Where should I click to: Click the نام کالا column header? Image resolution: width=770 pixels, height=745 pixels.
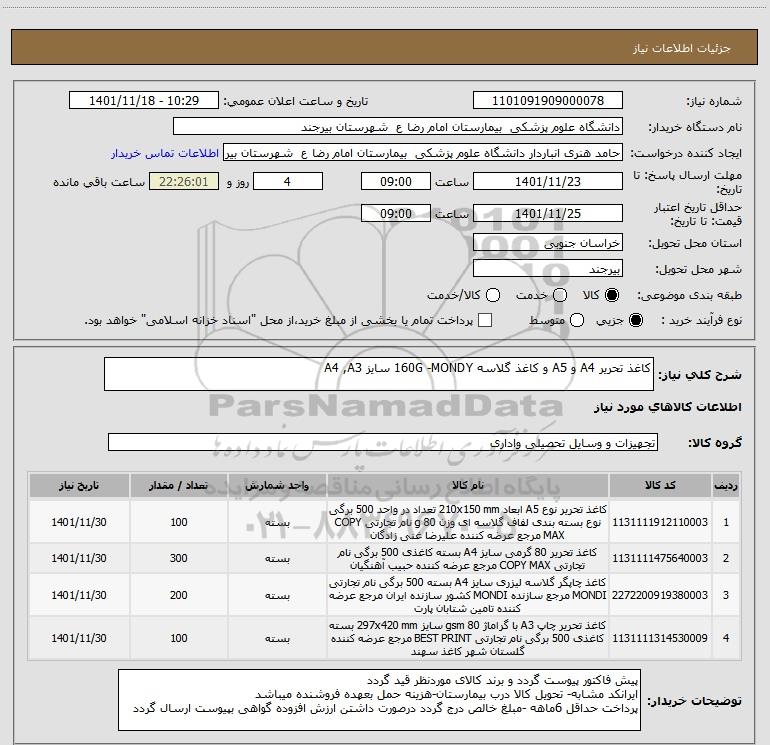pyautogui.click(x=468, y=486)
